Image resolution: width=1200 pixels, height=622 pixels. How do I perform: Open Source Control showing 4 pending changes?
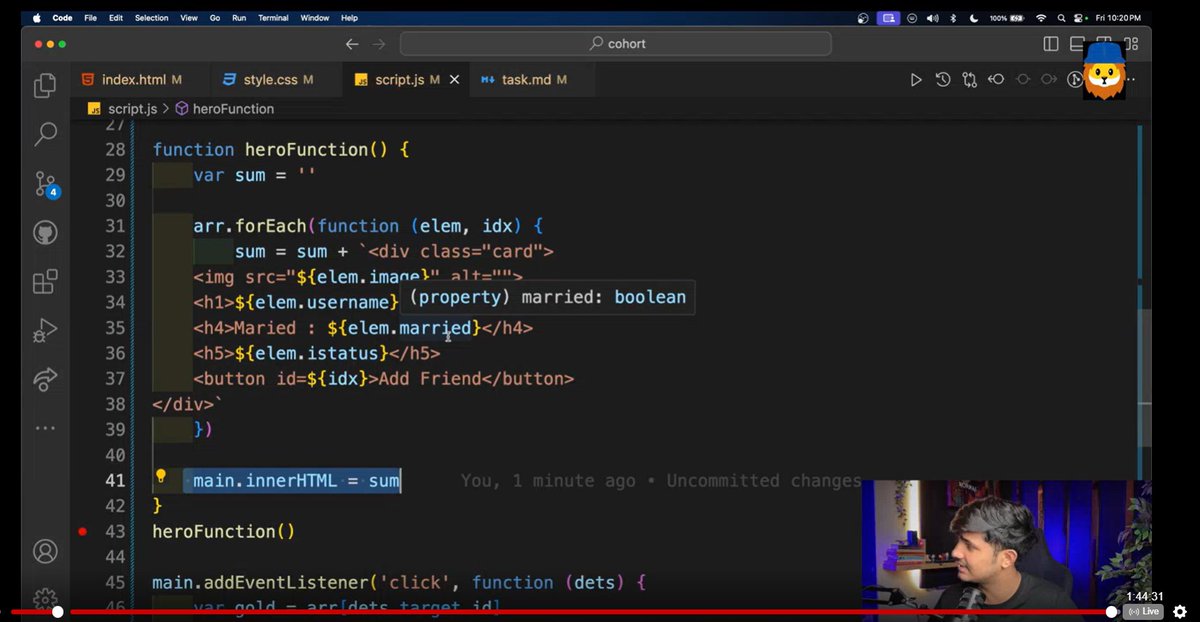(44, 182)
